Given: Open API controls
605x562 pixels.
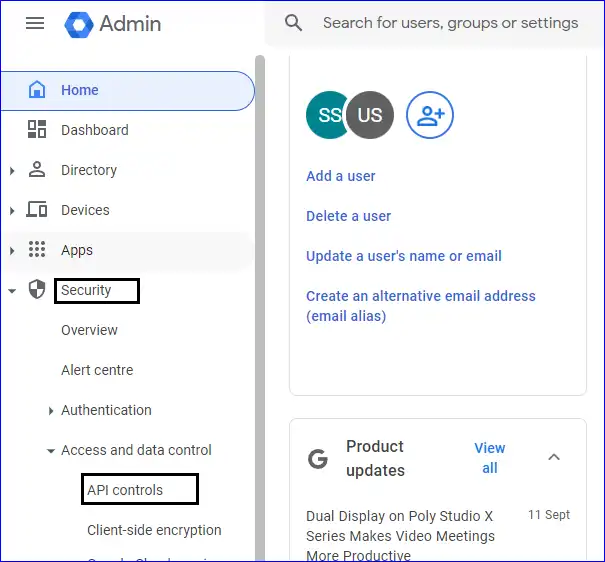Looking at the screenshot, I should (125, 490).
